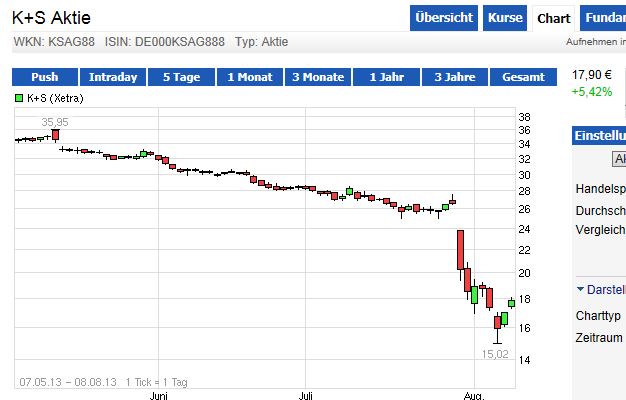Click the 28 price axis label
This screenshot has width=626, height=400.
[524, 191]
